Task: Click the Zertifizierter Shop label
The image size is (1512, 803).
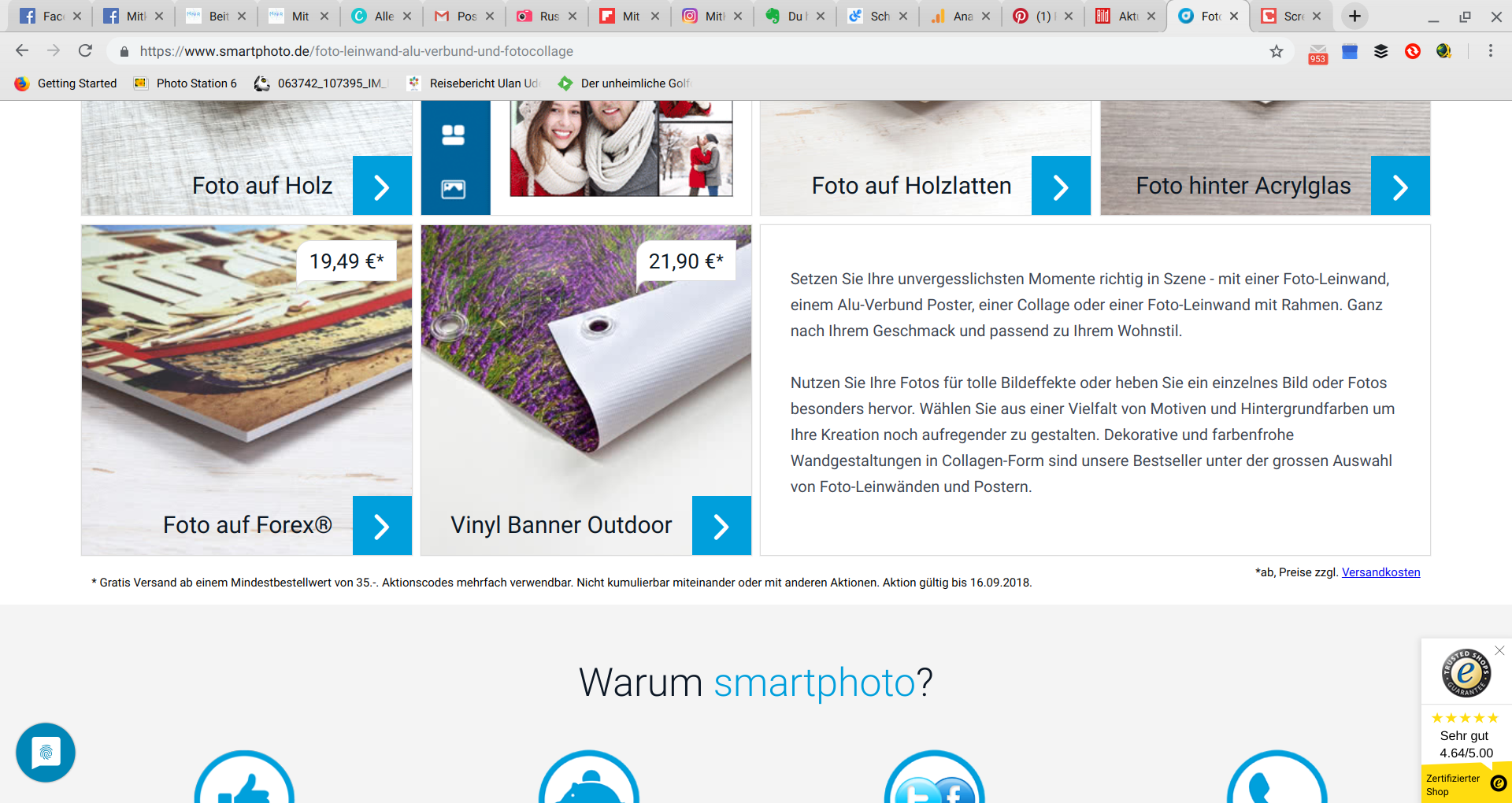Action: click(1454, 785)
